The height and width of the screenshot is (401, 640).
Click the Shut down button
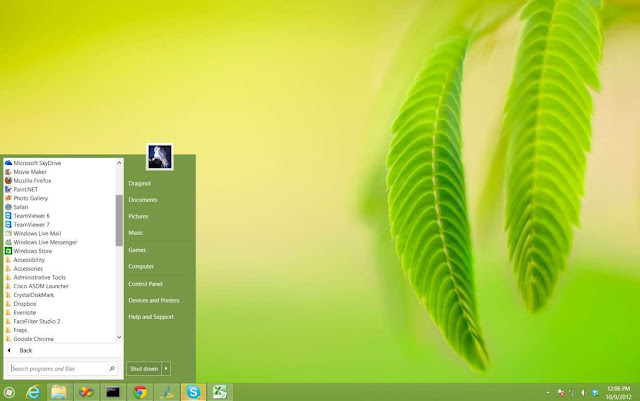144,368
